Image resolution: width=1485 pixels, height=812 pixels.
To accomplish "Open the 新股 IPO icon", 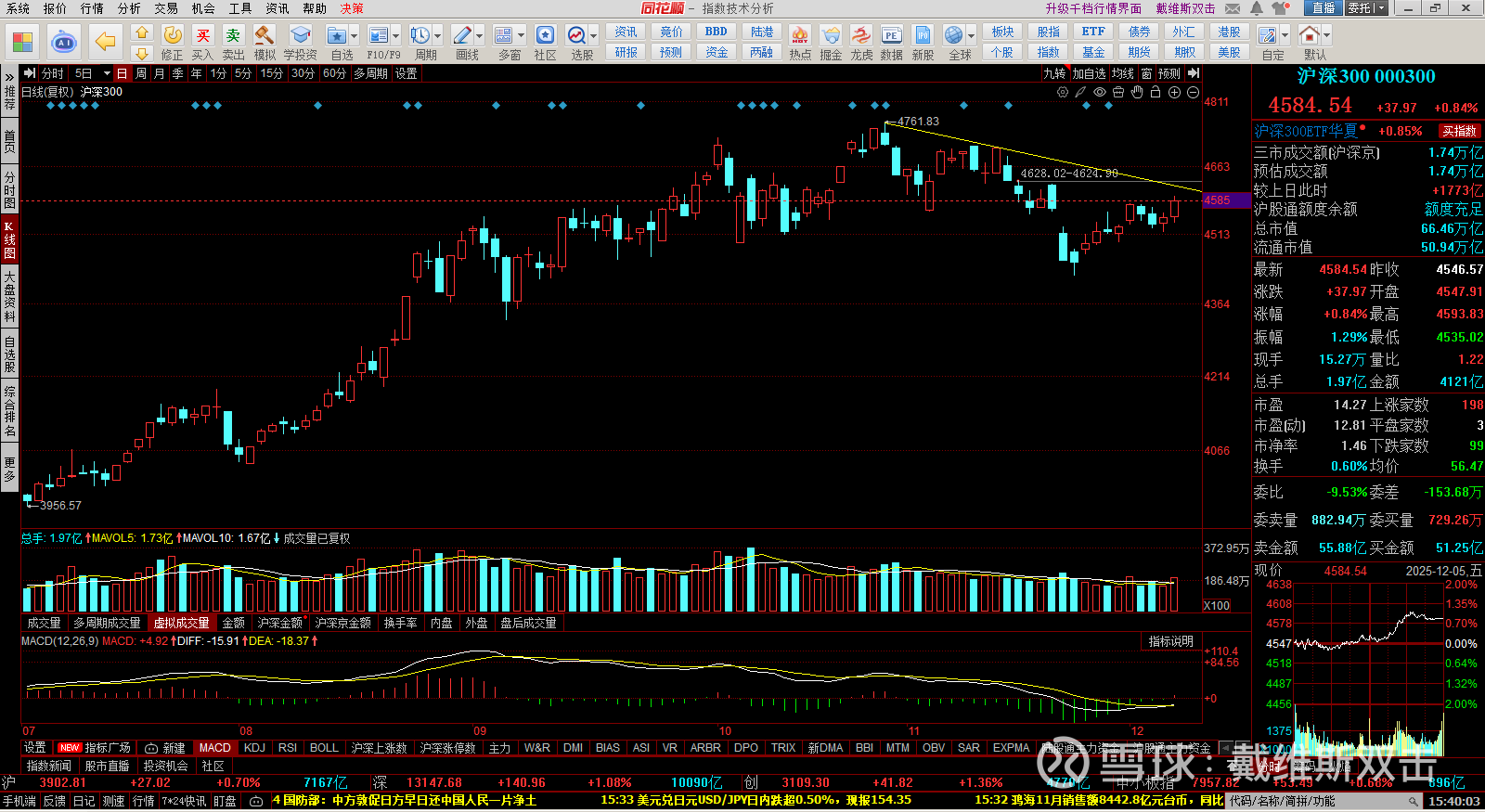I will pyautogui.click(x=923, y=35).
